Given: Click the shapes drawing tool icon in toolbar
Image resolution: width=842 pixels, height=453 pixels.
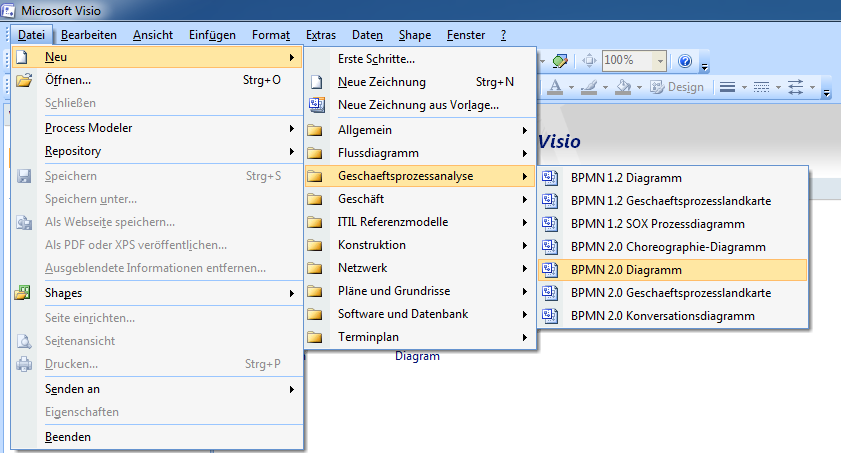Looking at the screenshot, I should pos(560,61).
